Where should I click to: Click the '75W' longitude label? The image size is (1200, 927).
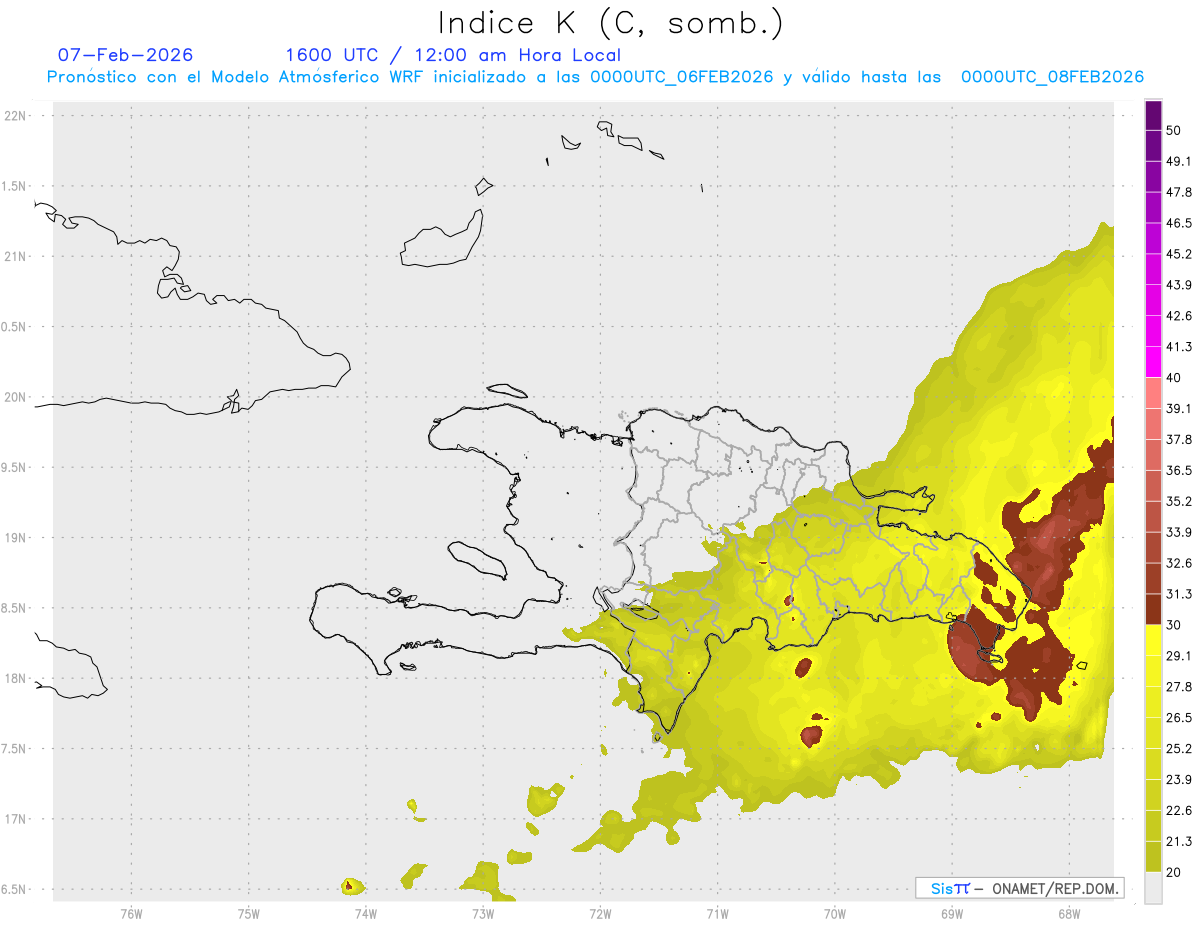248,913
